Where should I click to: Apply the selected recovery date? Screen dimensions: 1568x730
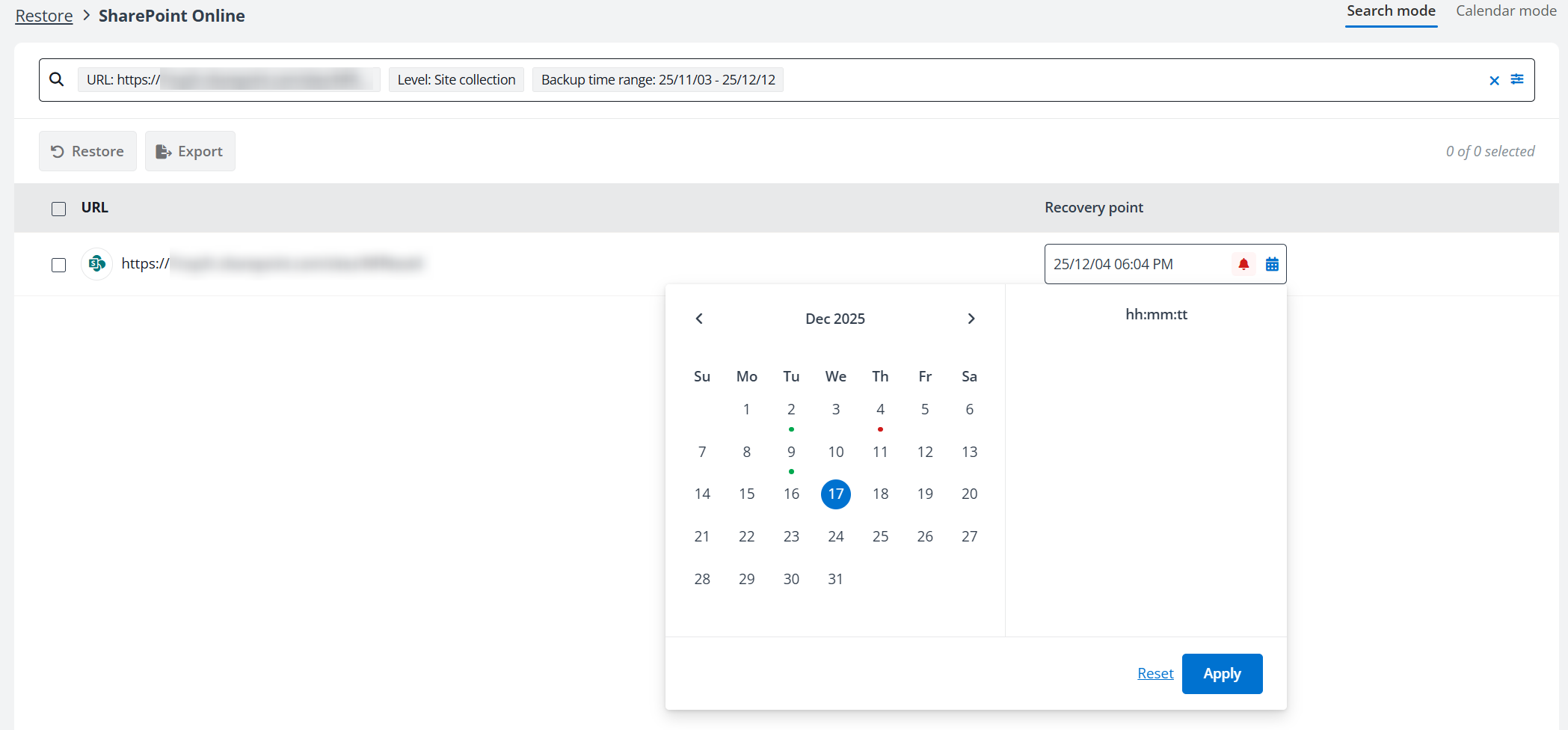[x=1222, y=673]
